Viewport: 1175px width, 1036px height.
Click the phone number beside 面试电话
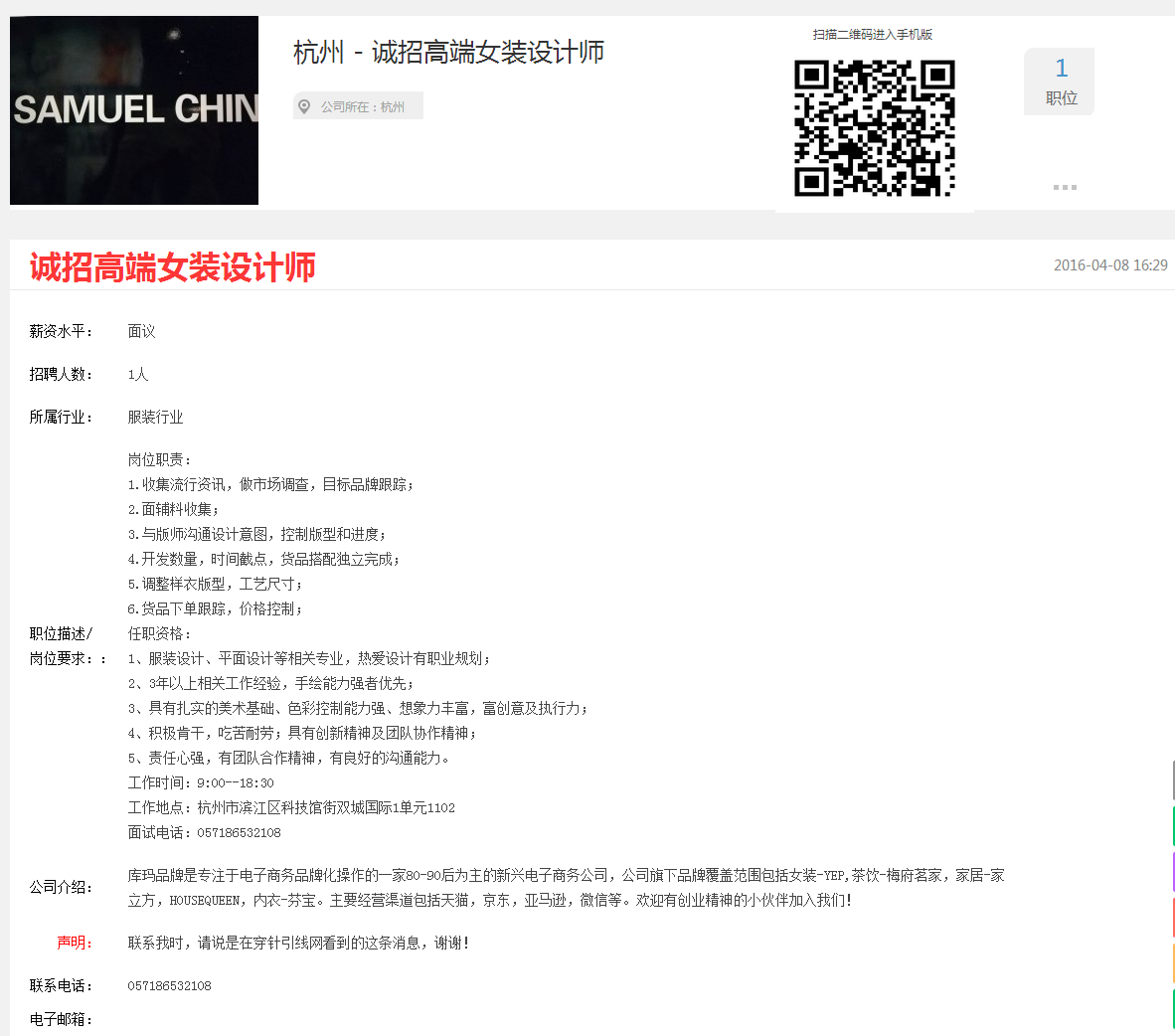point(239,833)
